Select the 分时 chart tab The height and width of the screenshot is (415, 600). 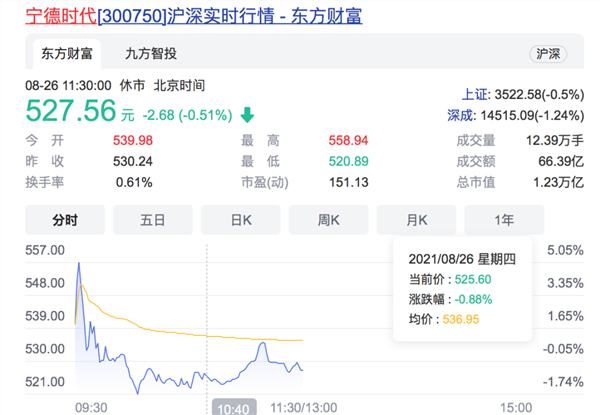(x=65, y=220)
